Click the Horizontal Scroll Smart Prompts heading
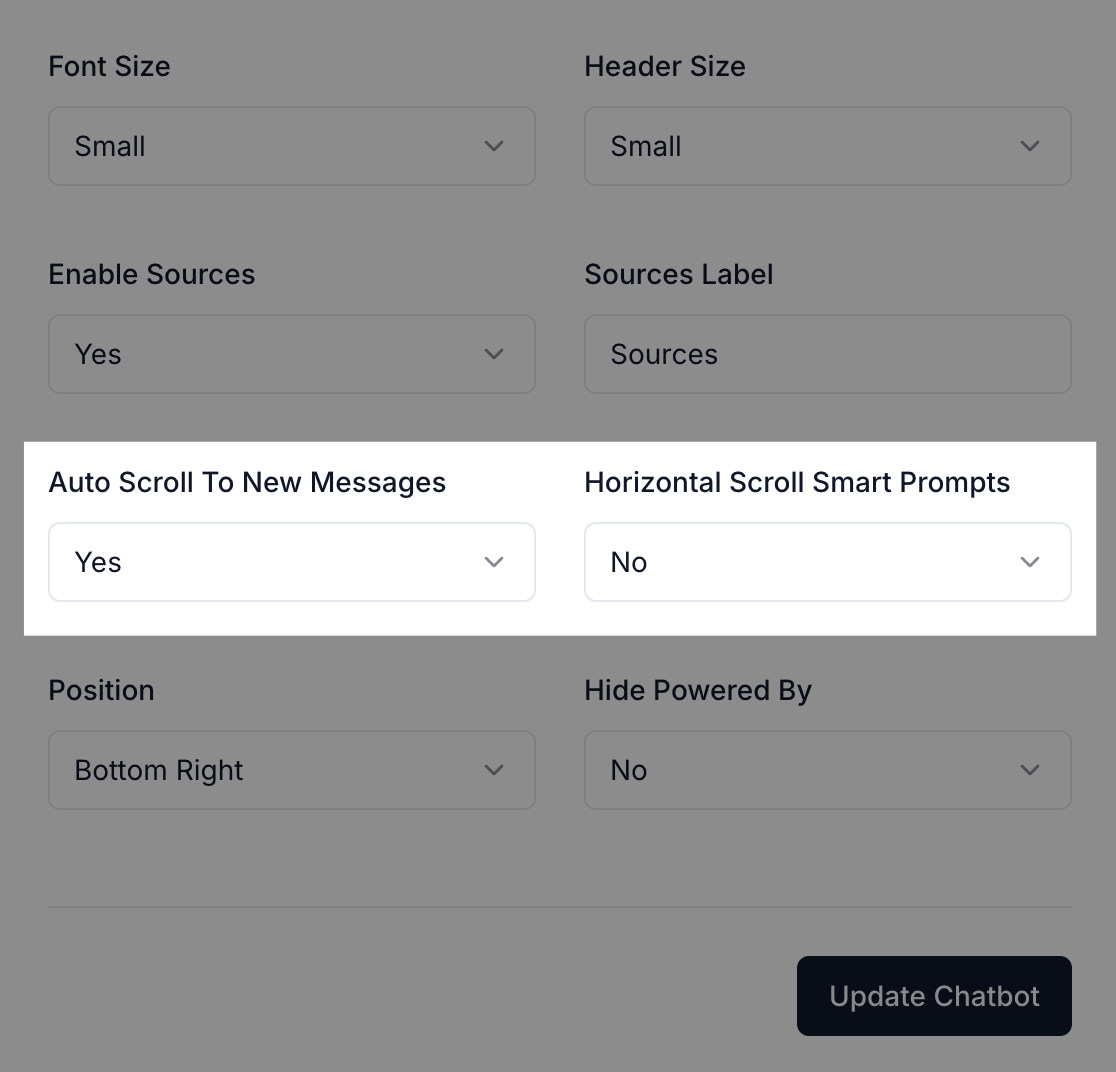This screenshot has width=1116, height=1072. pyautogui.click(x=797, y=483)
